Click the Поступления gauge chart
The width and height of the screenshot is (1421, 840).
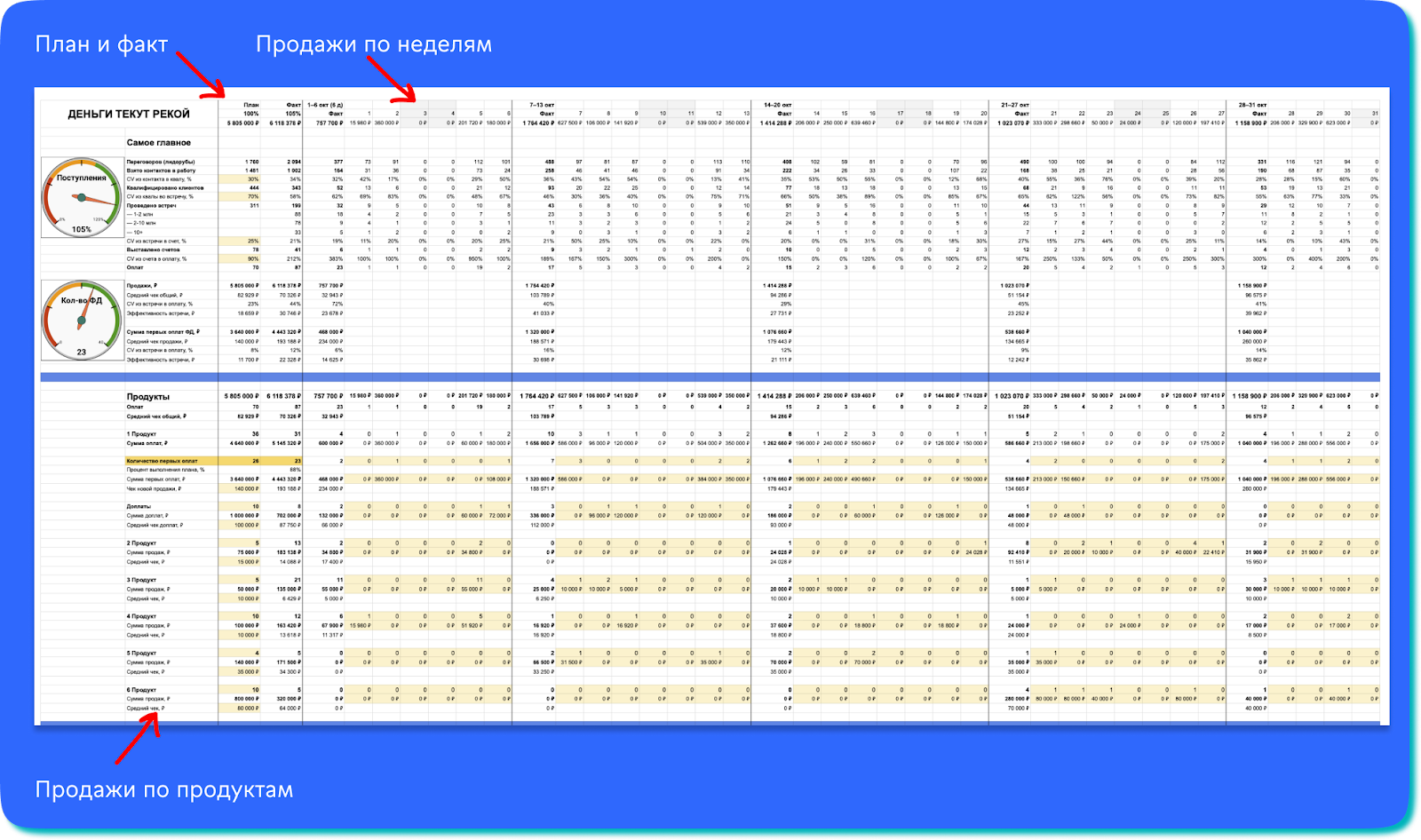82,197
